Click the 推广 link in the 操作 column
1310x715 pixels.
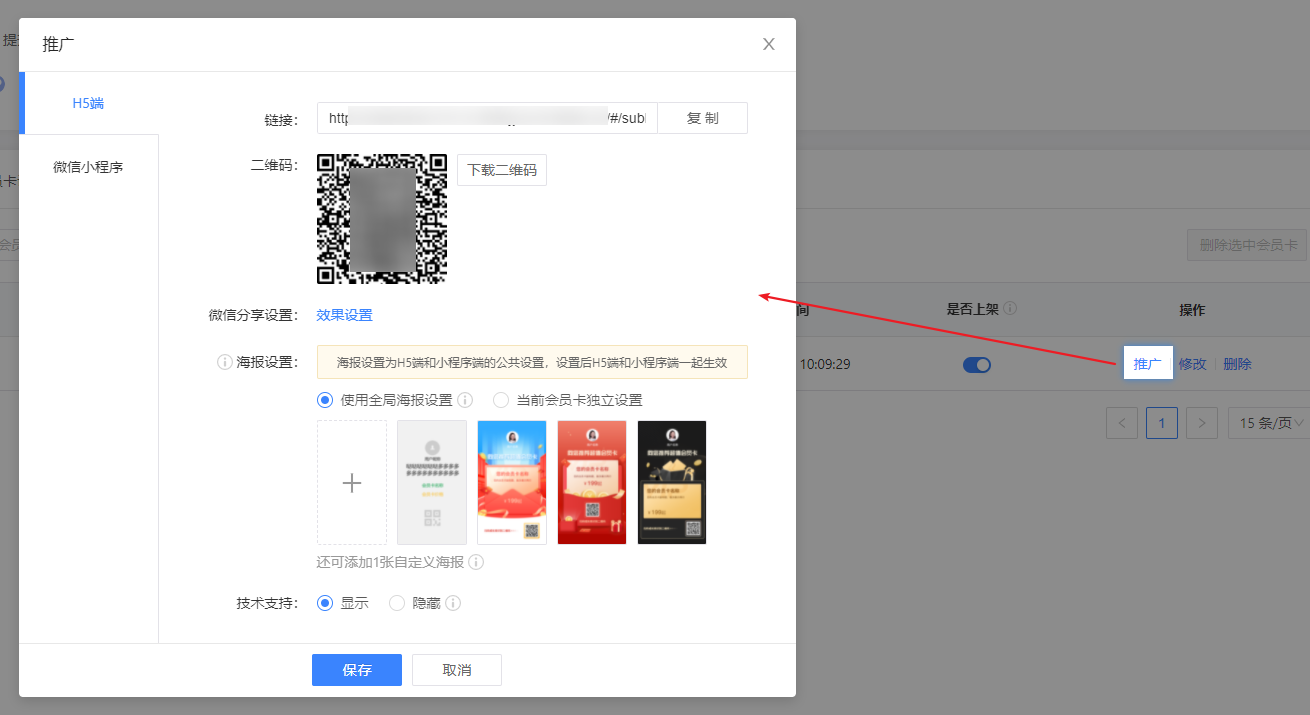click(1148, 364)
